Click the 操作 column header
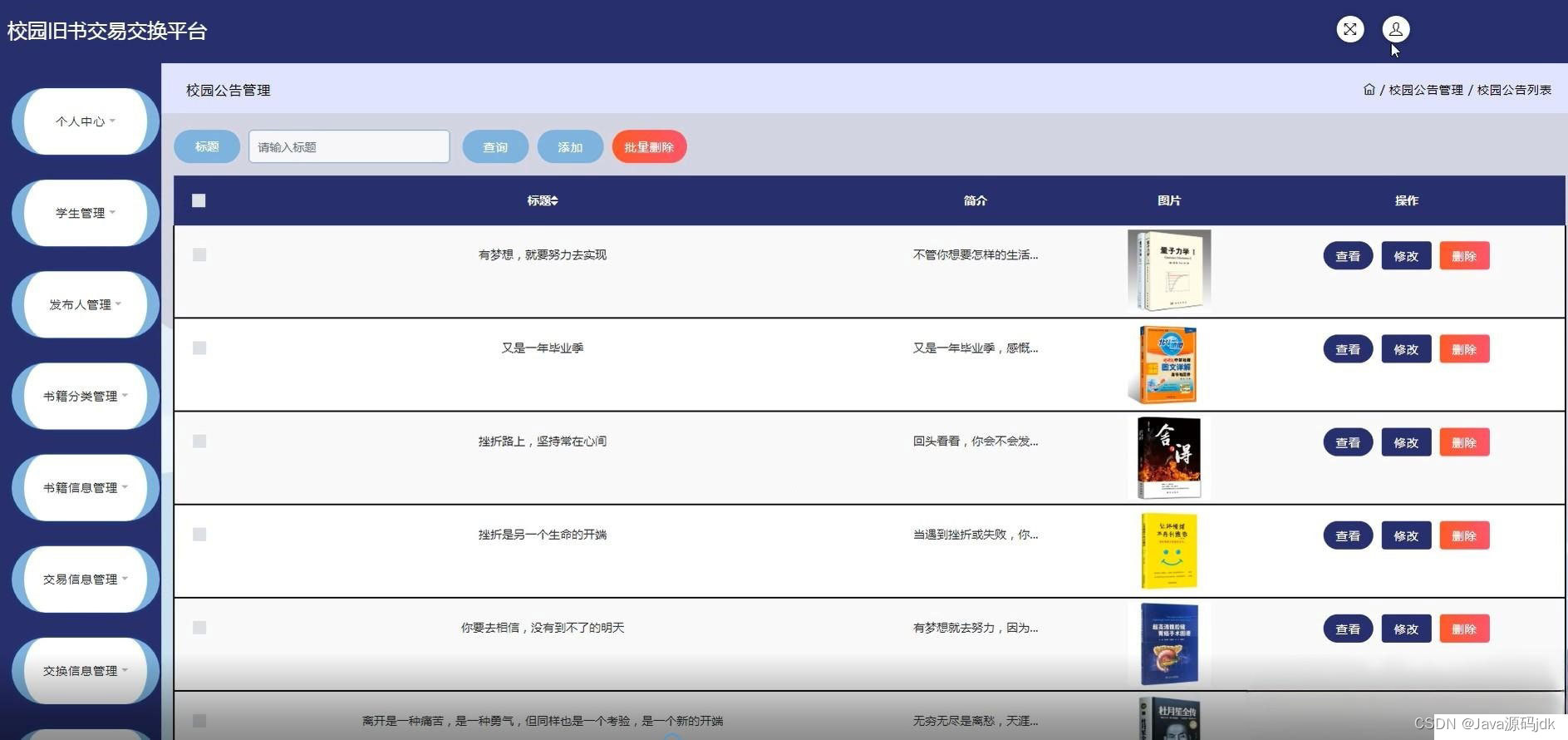This screenshot has width=1568, height=740. (1406, 200)
